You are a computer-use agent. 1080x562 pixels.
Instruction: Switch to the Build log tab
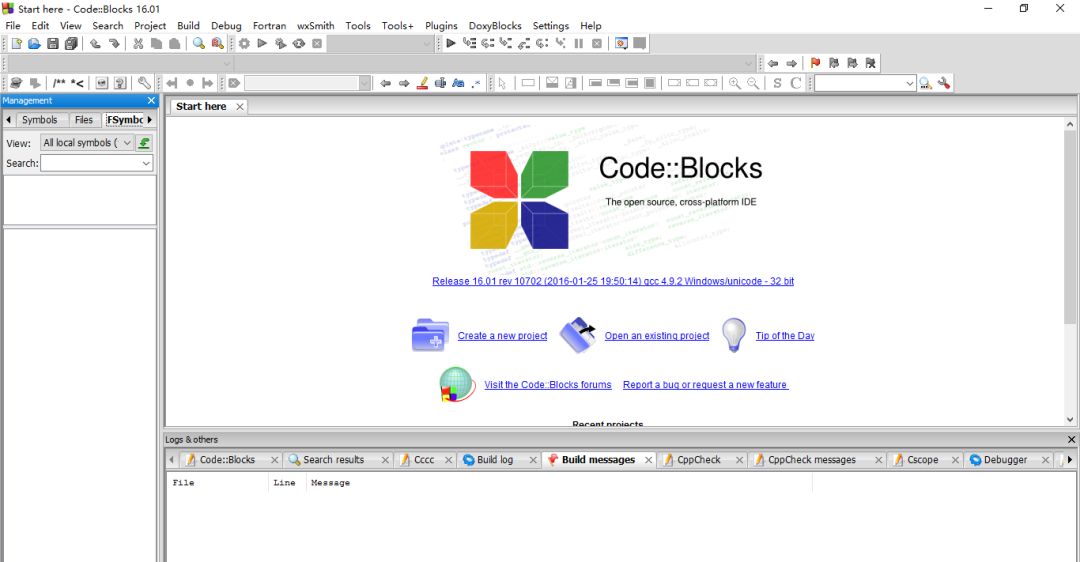[x=495, y=459]
